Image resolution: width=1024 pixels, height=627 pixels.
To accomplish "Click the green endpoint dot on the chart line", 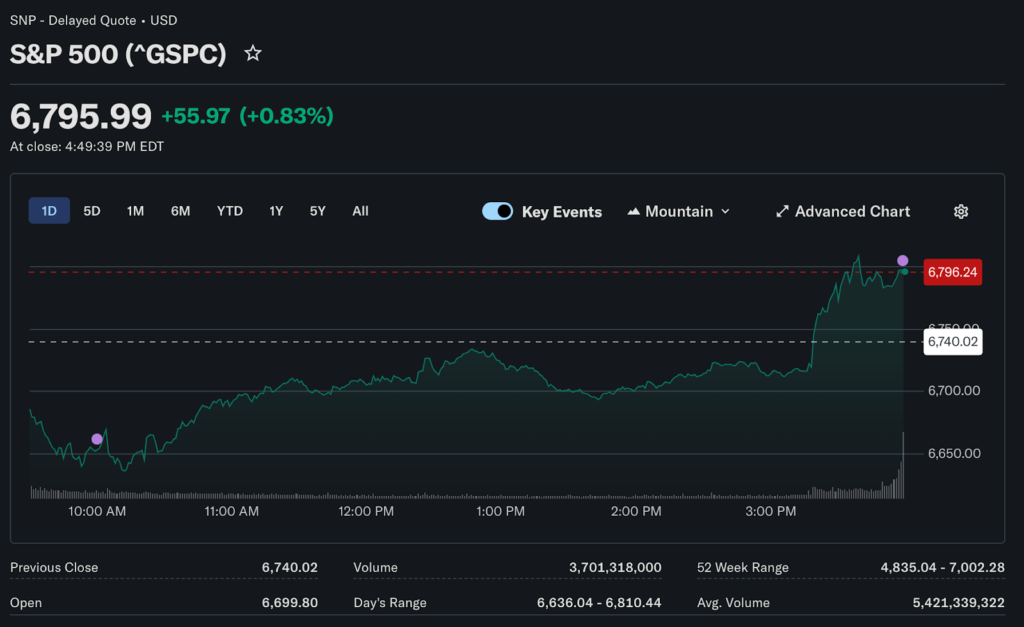I will 904,271.
